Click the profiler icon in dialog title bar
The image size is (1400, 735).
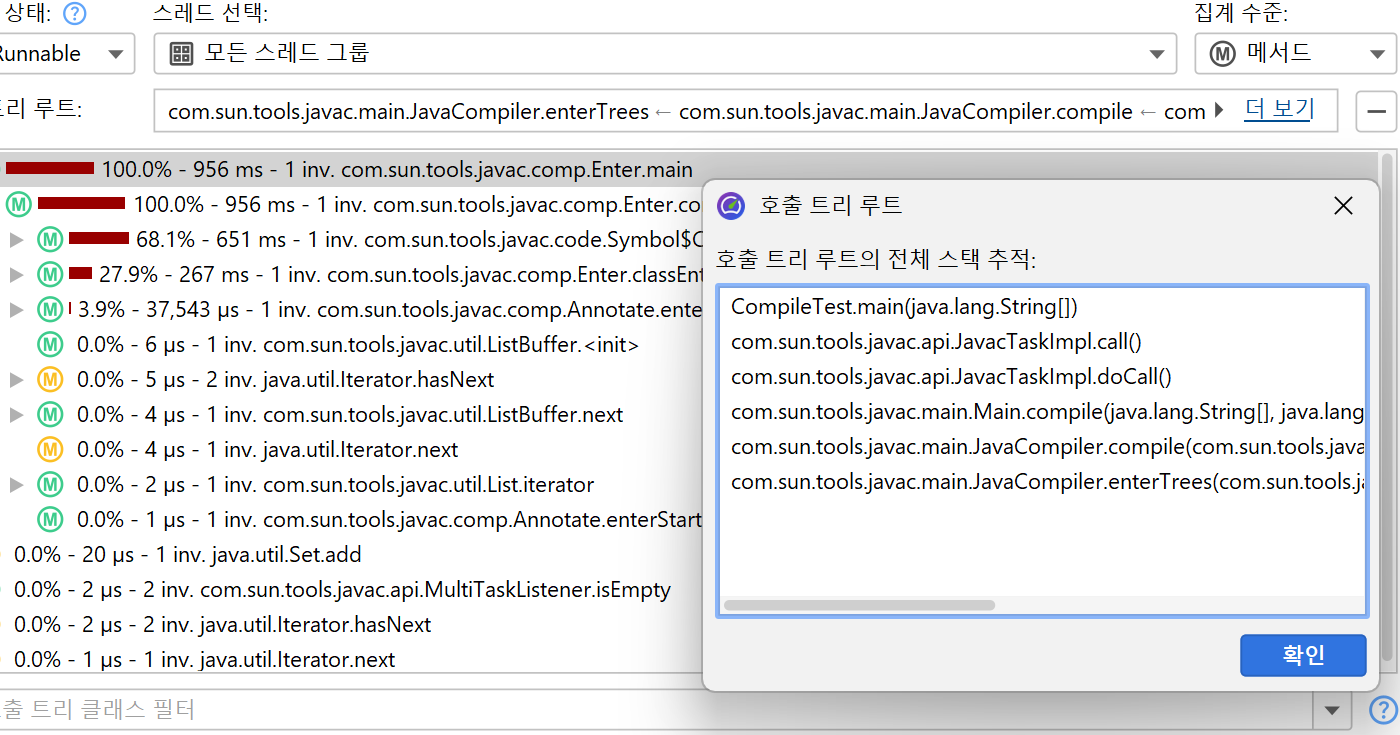[732, 206]
